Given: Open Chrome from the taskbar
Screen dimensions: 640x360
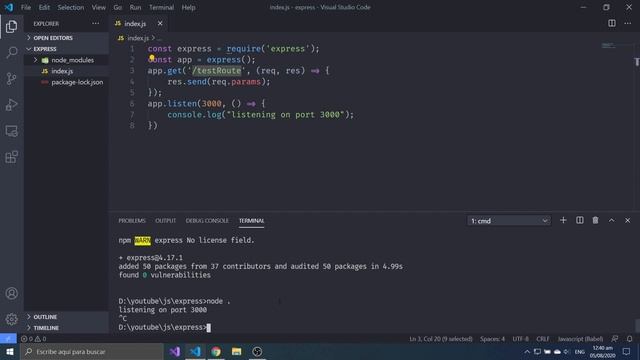Looking at the screenshot, I should point(216,351).
